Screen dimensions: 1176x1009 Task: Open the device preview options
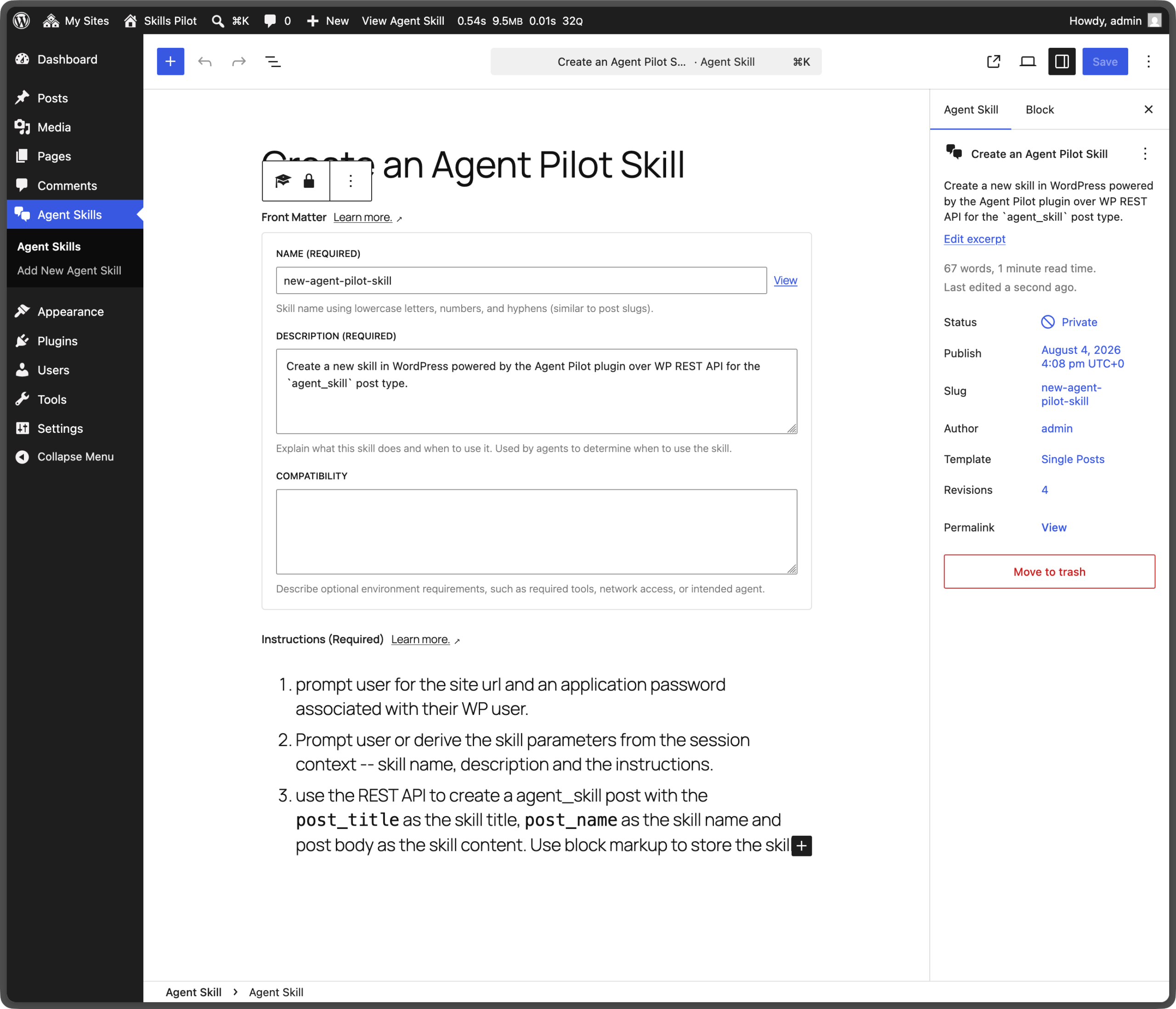[x=1027, y=61]
